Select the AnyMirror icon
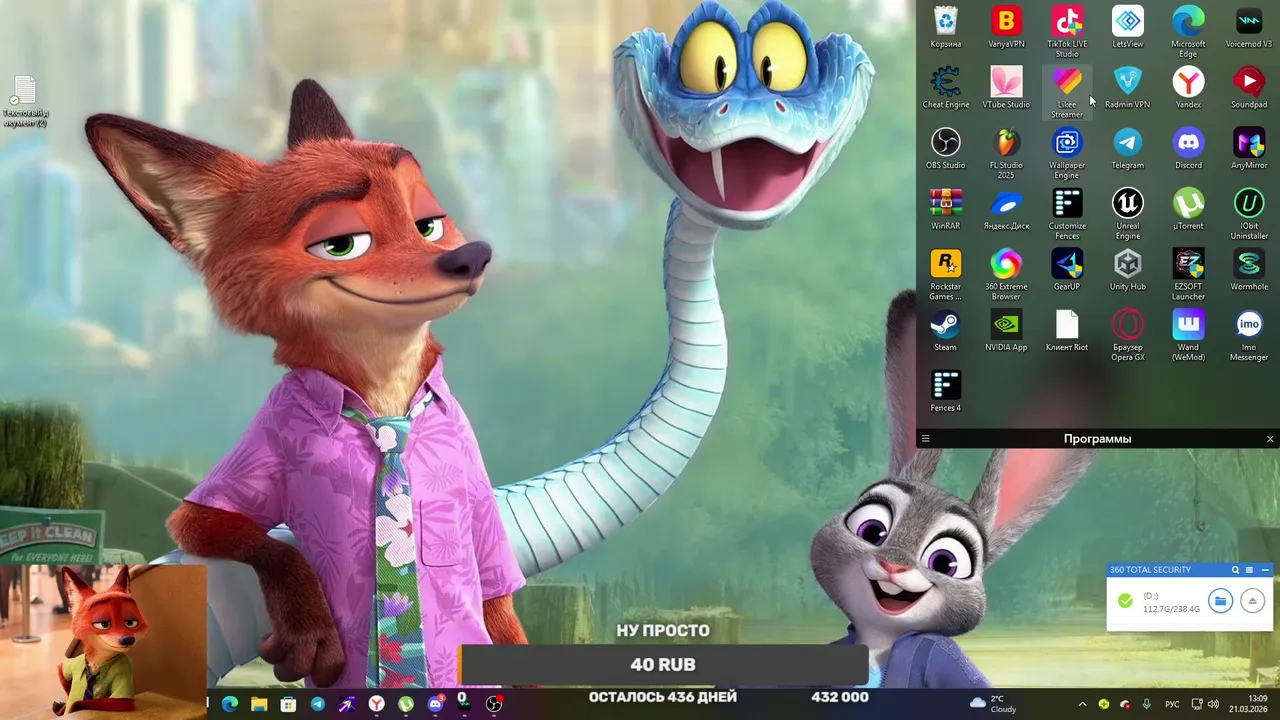1280x720 pixels. (1249, 149)
